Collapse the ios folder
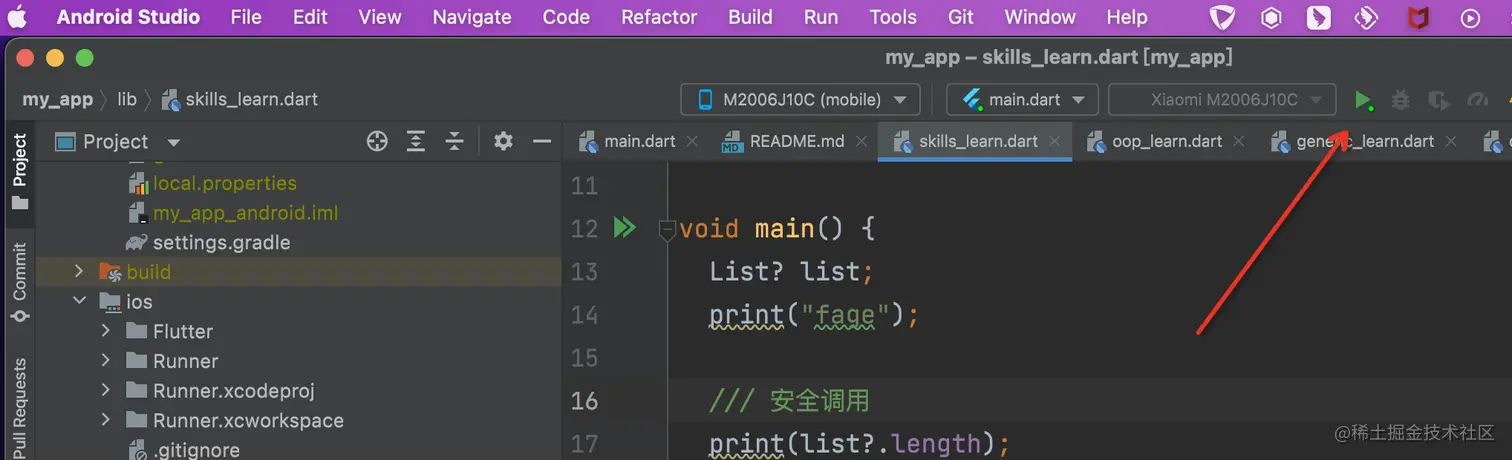 tap(79, 301)
